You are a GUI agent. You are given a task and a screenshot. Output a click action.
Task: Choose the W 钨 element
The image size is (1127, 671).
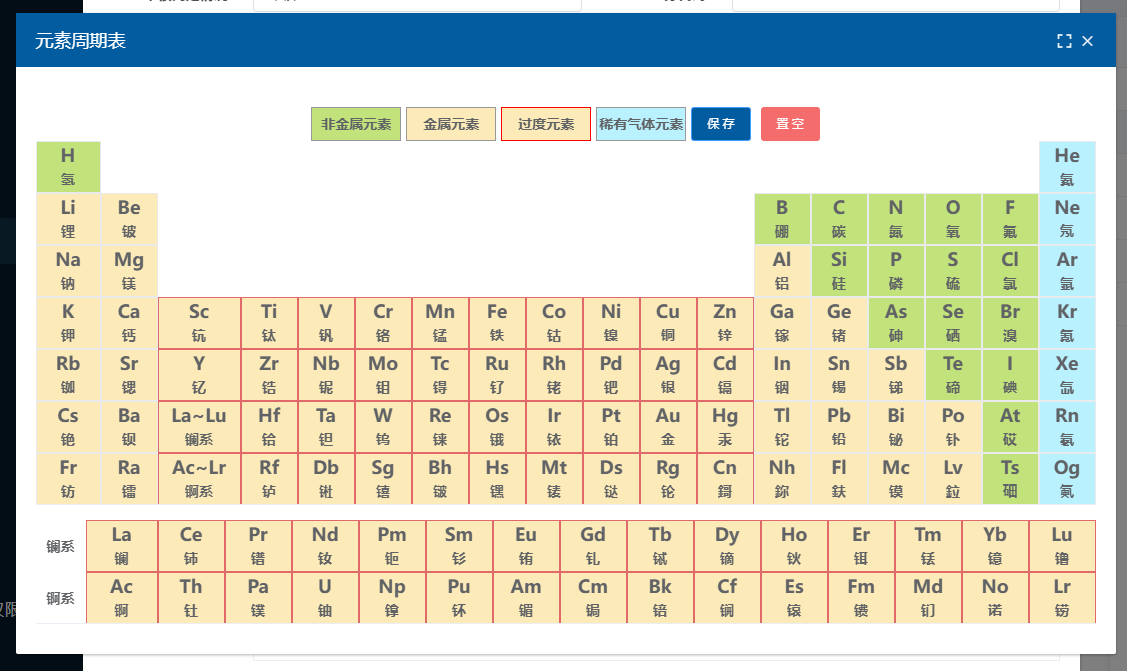(x=382, y=427)
